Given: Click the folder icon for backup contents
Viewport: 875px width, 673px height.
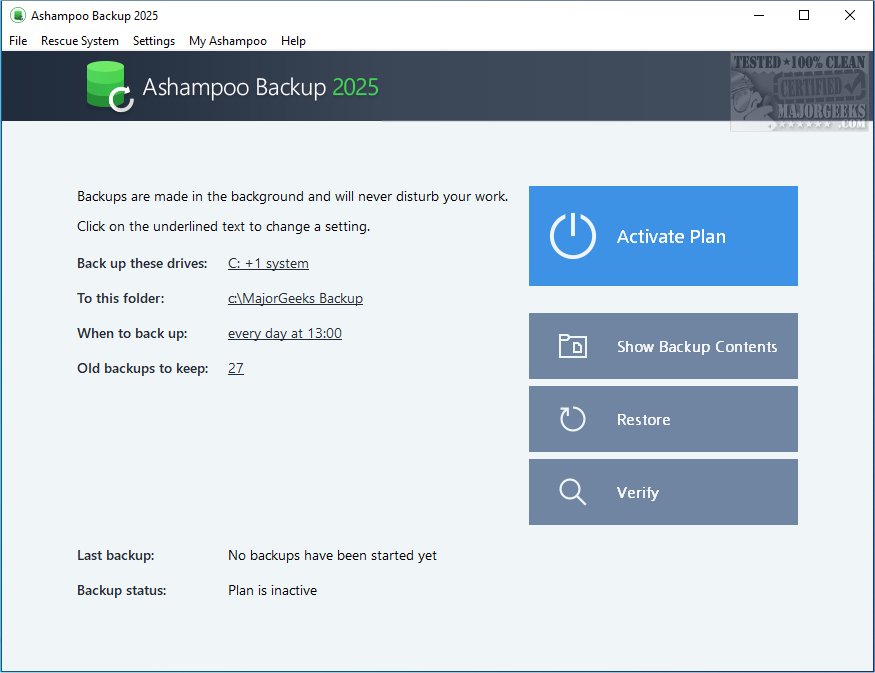Looking at the screenshot, I should (572, 347).
